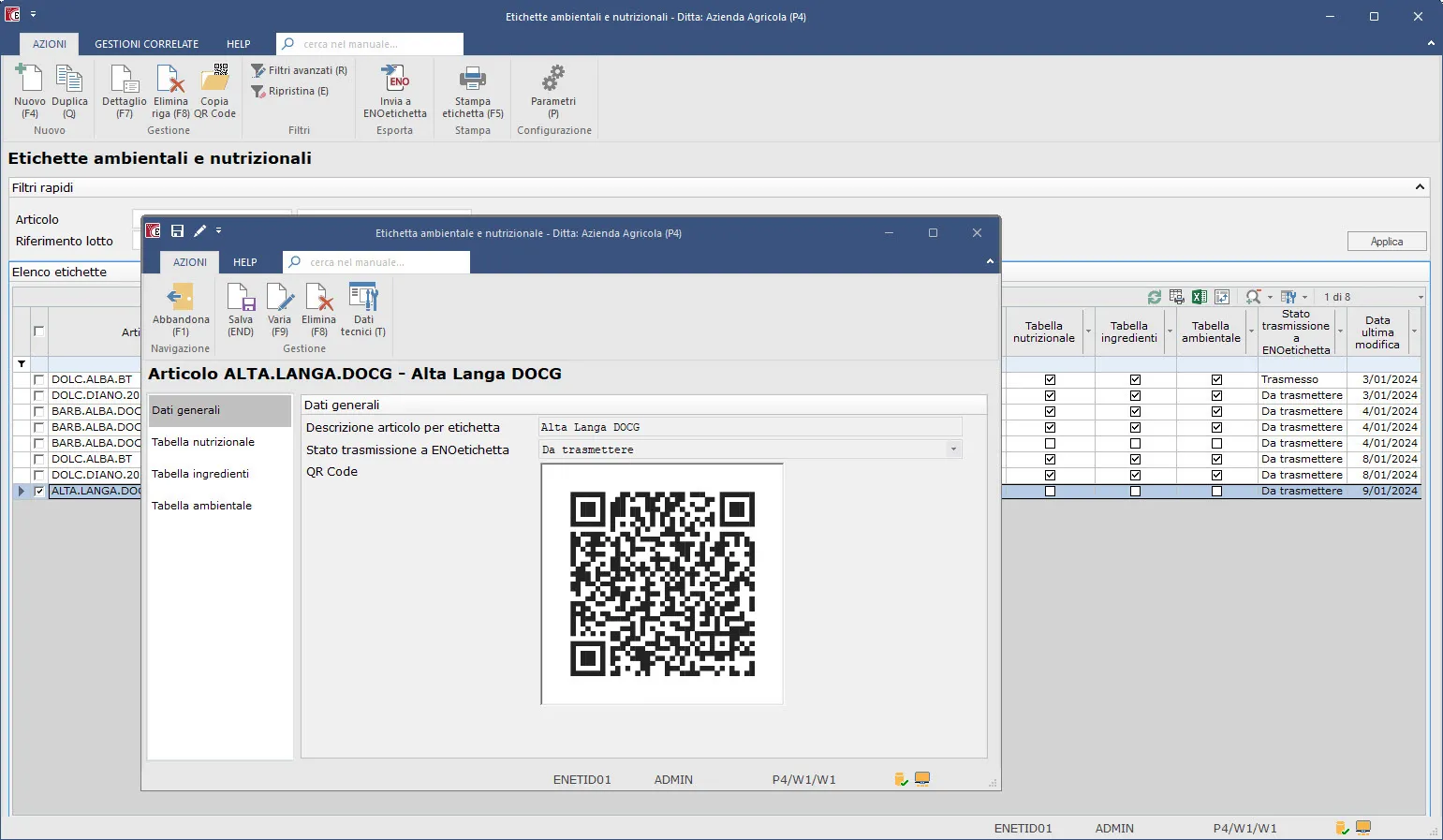The width and height of the screenshot is (1443, 840).
Task: Click Stampa etichetta printer icon
Action: 472,80
